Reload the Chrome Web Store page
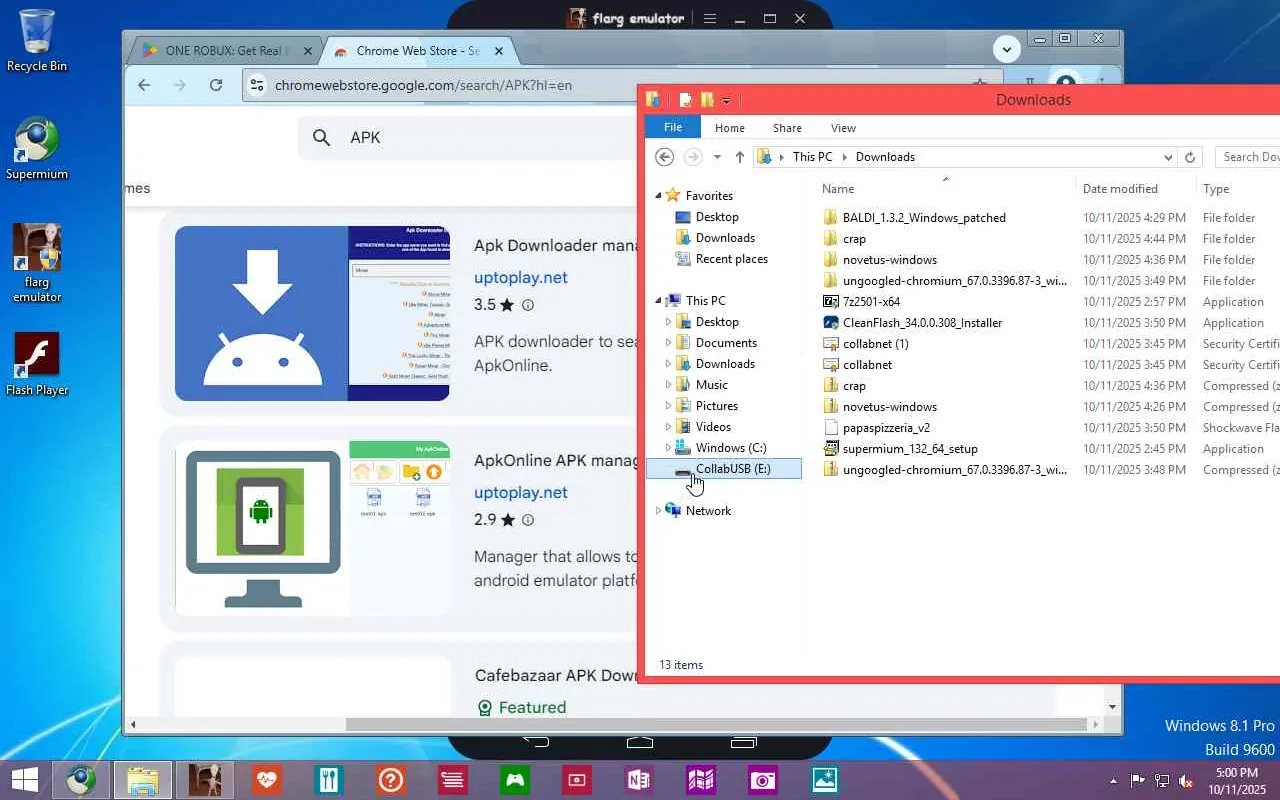This screenshot has width=1280, height=800. [216, 85]
